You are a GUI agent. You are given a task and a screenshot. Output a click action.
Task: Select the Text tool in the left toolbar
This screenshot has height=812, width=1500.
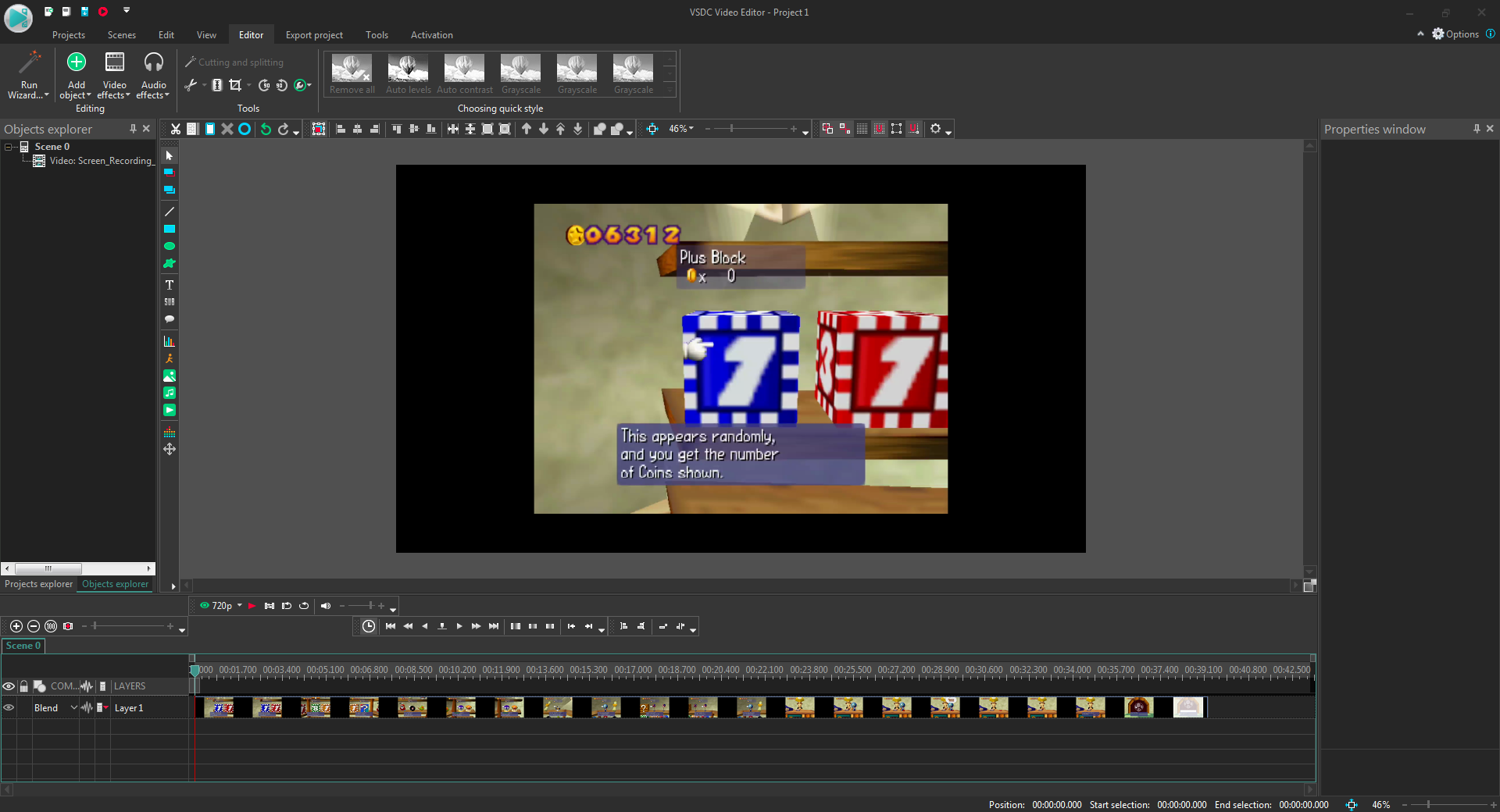click(169, 285)
